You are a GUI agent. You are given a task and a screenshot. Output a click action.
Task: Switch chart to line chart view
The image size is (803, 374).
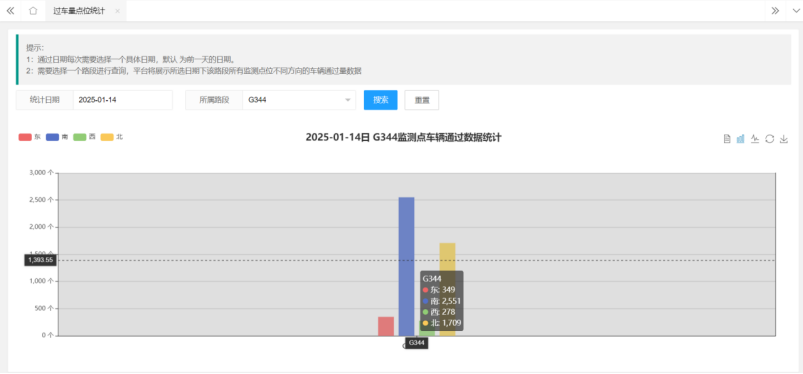point(755,139)
